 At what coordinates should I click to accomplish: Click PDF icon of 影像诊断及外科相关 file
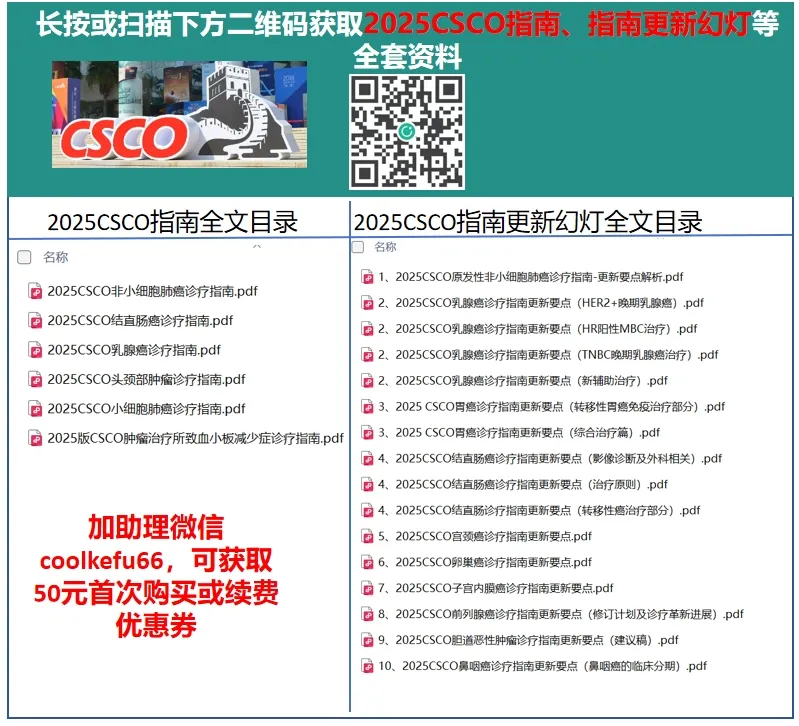367,459
